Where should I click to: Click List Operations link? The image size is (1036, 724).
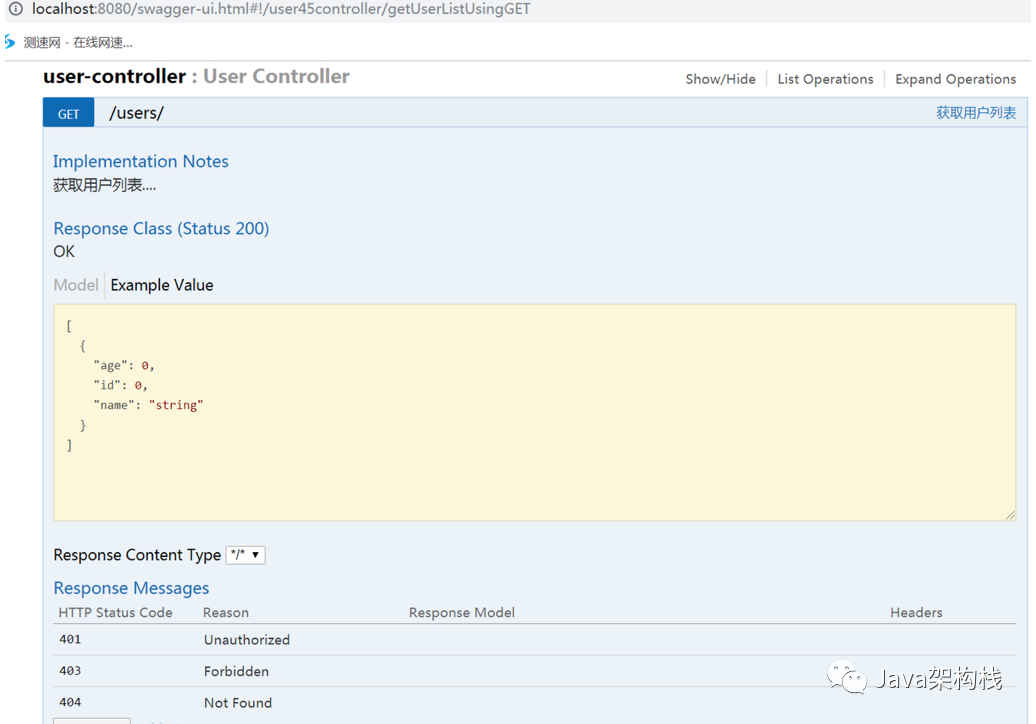[x=825, y=79]
